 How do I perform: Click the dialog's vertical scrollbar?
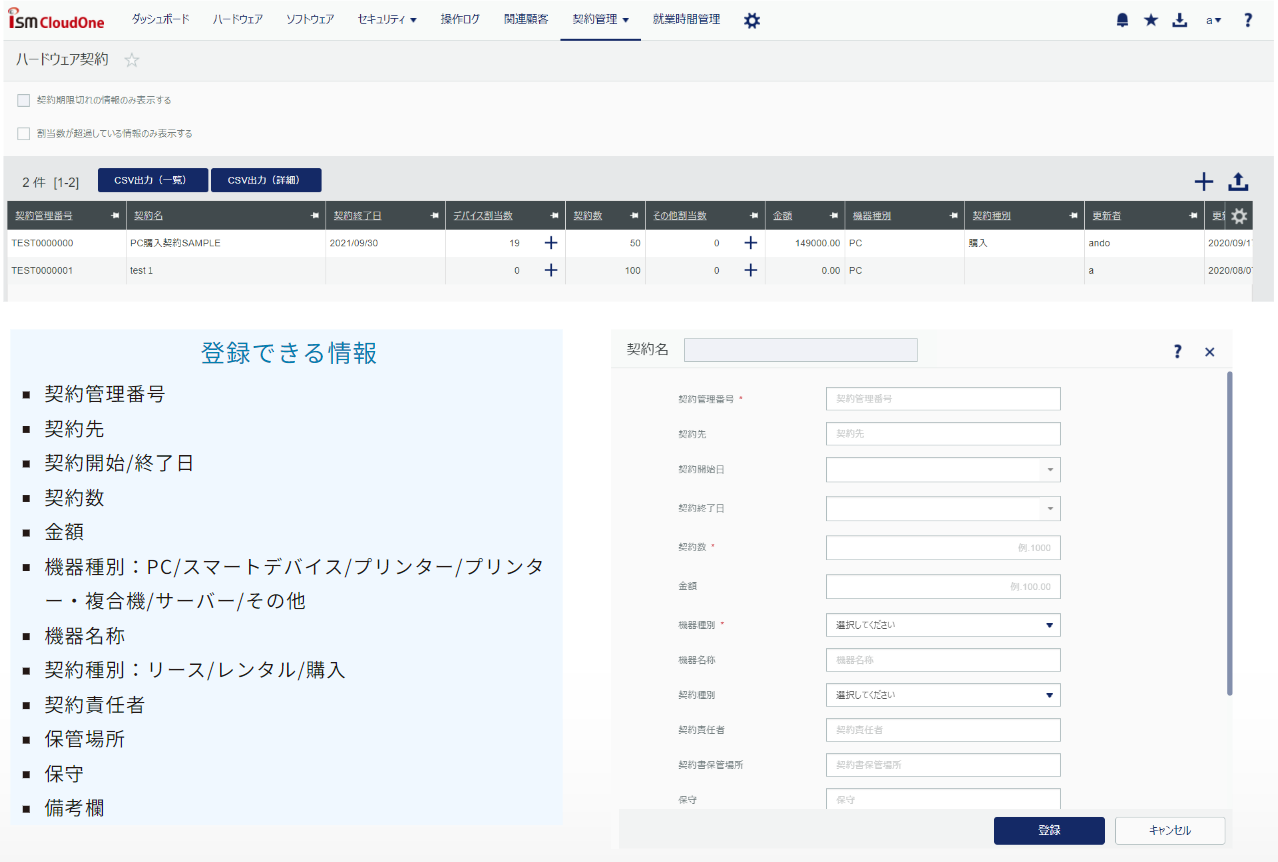(1230, 533)
